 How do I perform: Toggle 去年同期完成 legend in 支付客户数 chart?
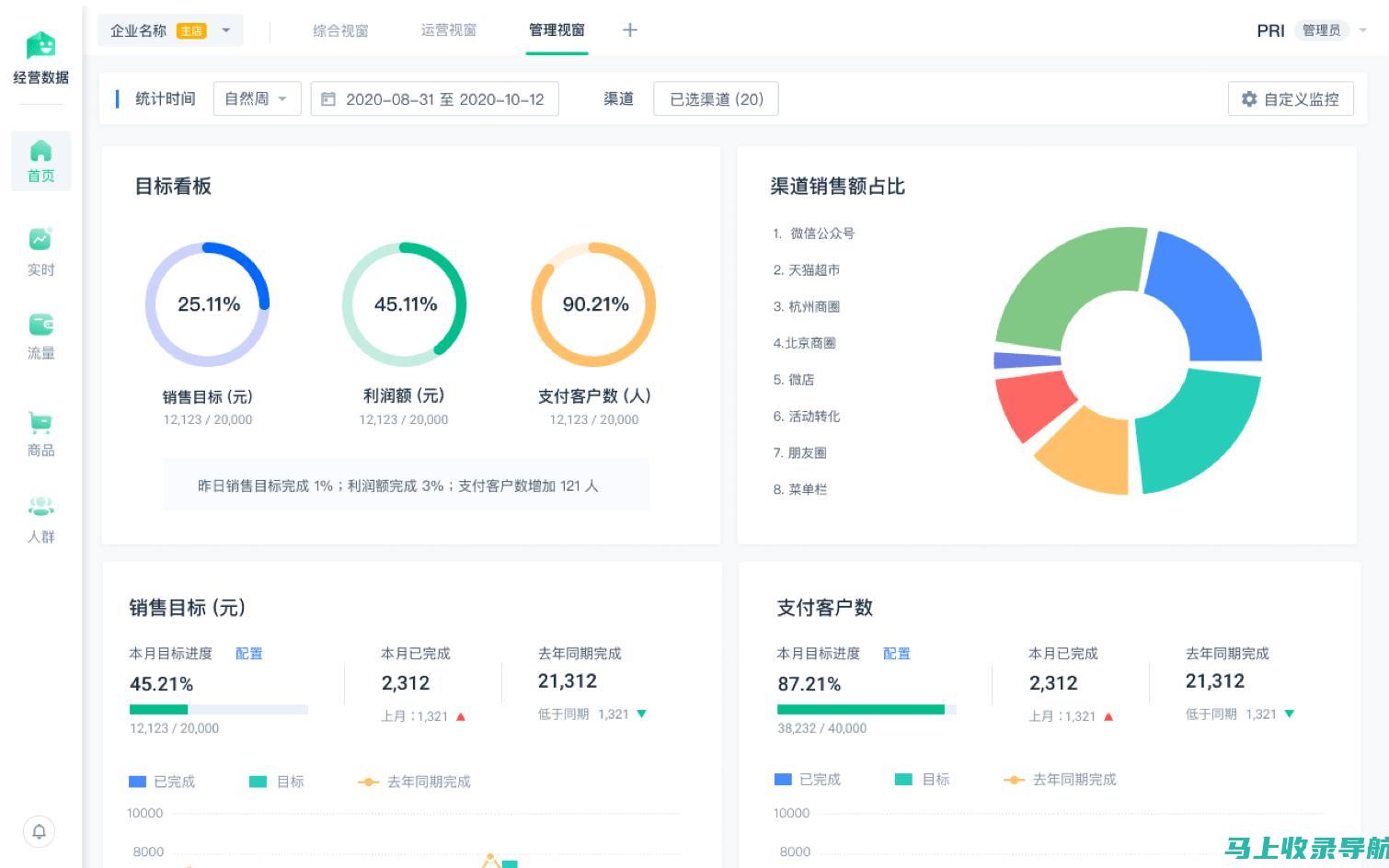tap(1060, 780)
